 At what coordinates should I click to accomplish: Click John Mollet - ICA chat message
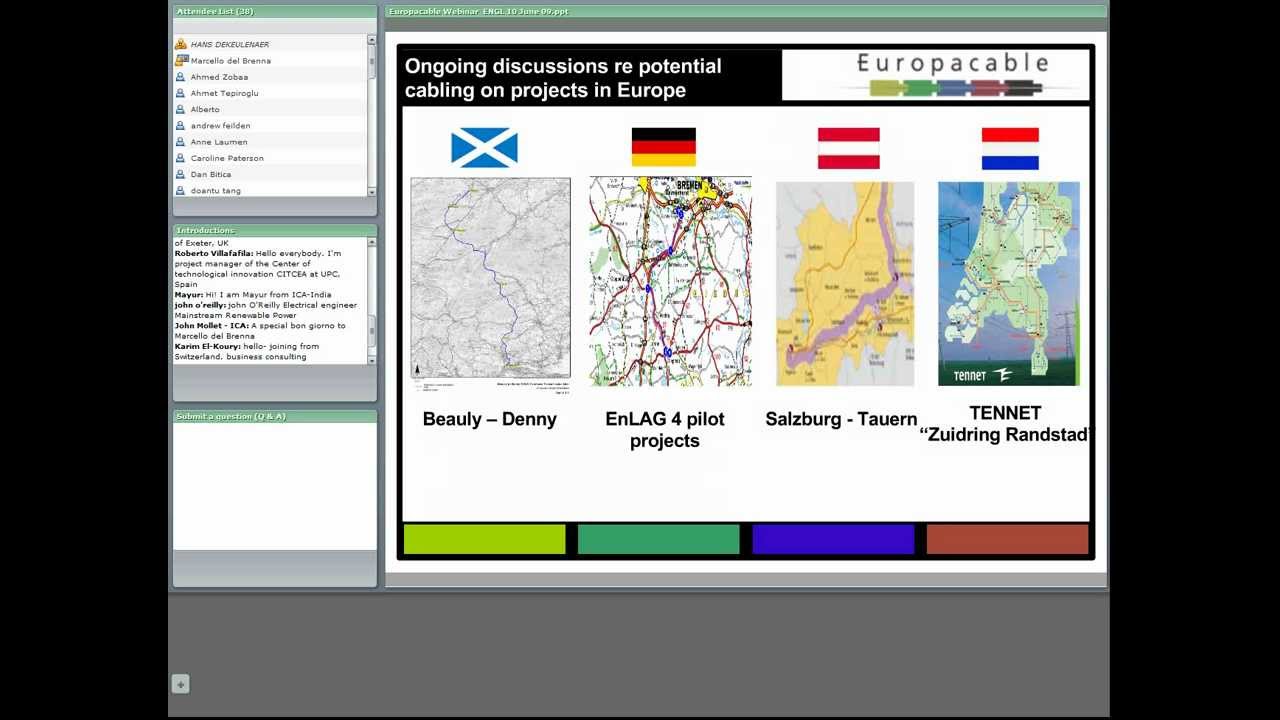260,331
